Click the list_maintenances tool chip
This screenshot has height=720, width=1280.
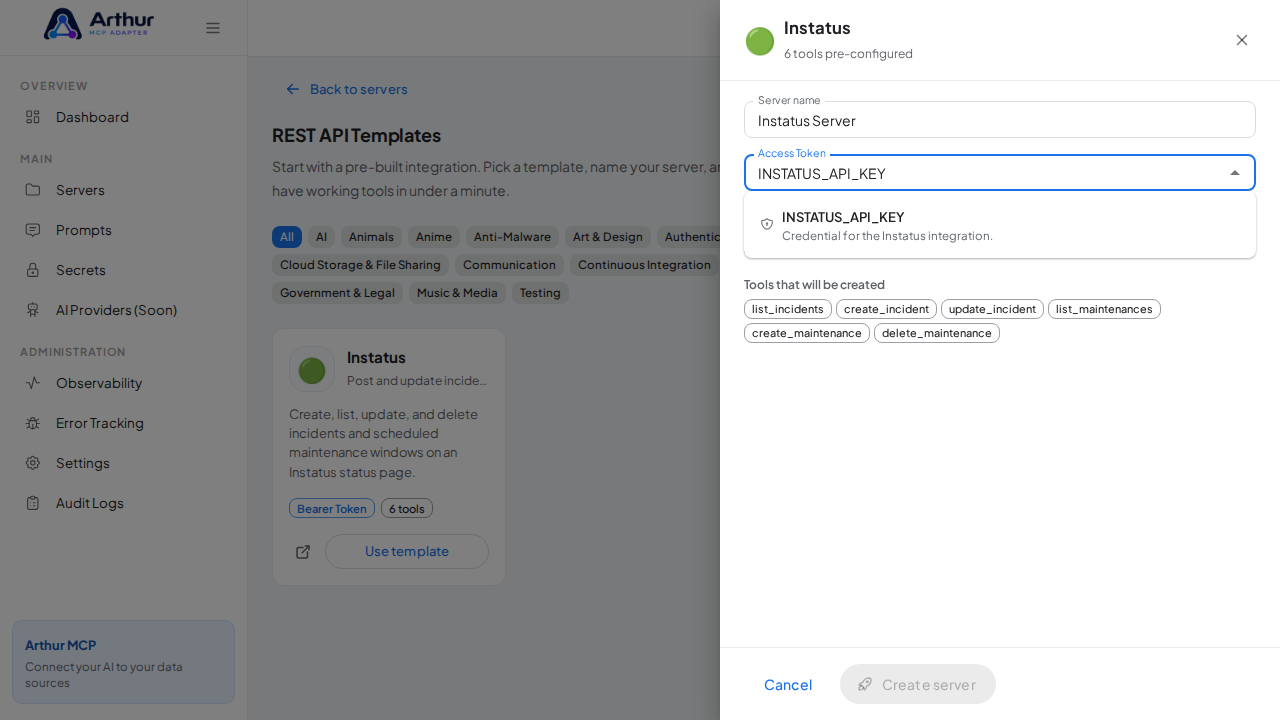click(x=1104, y=309)
